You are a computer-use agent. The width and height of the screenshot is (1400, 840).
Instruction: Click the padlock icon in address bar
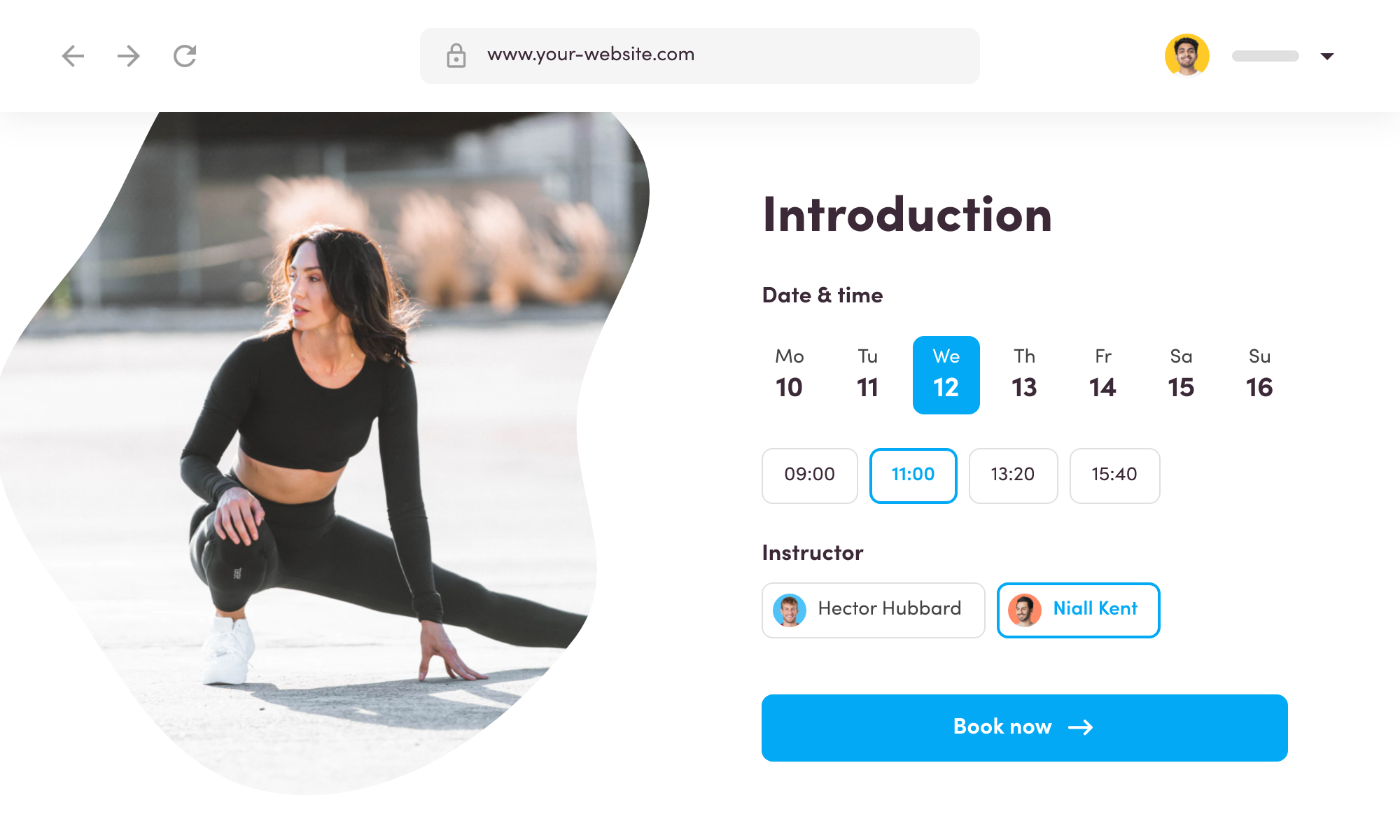point(456,55)
